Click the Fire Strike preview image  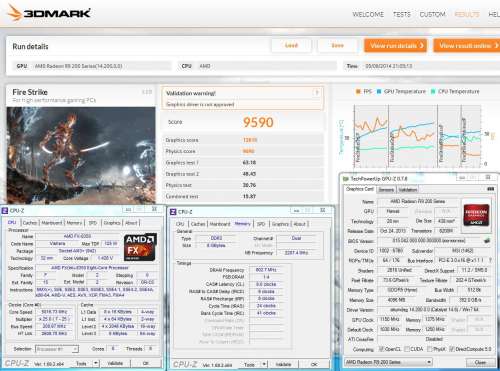[x=81, y=155]
